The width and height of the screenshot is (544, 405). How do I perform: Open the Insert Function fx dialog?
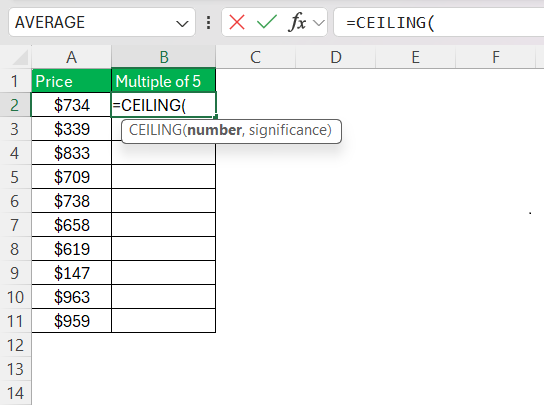pyautogui.click(x=297, y=23)
